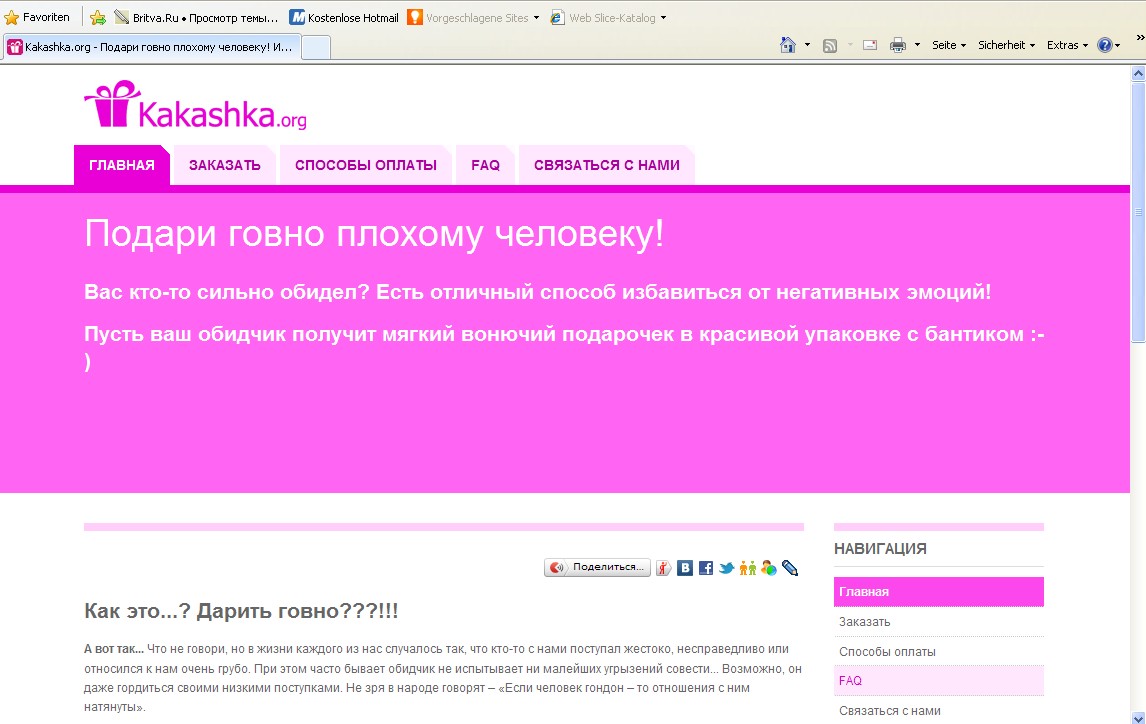This screenshot has width=1146, height=724.
Task: Click the vertical page scrollbar thumb
Action: click(x=1138, y=210)
